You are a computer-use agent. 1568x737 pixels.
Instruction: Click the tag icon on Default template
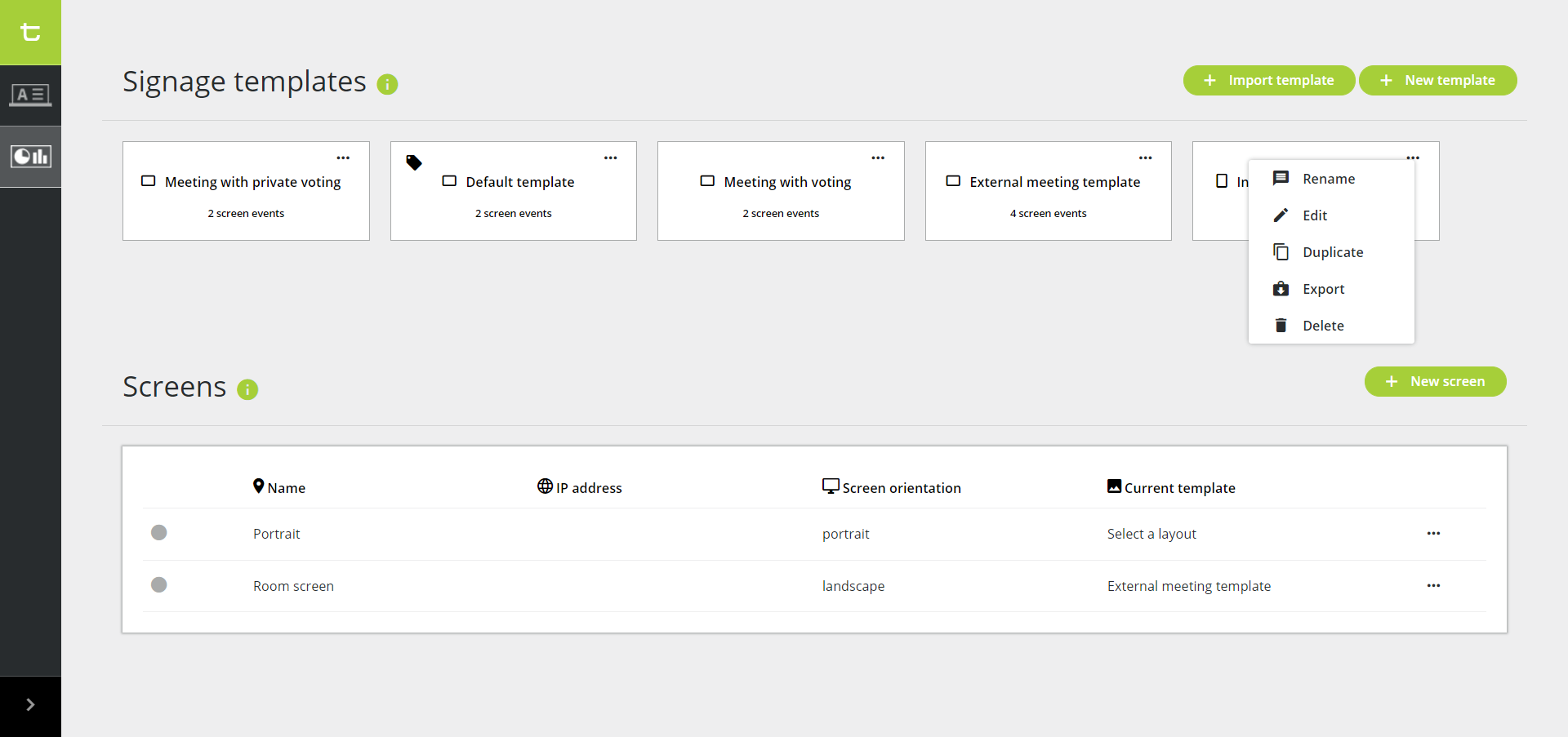pos(414,162)
